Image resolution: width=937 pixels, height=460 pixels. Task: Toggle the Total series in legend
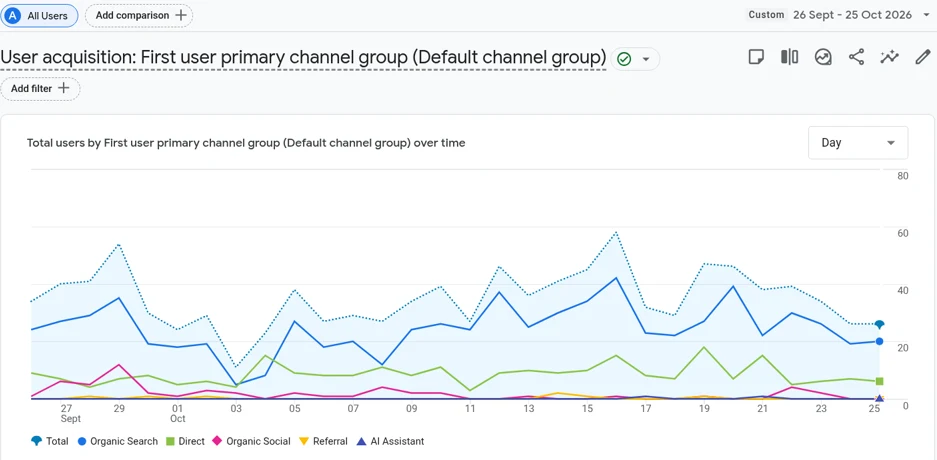[x=50, y=441]
